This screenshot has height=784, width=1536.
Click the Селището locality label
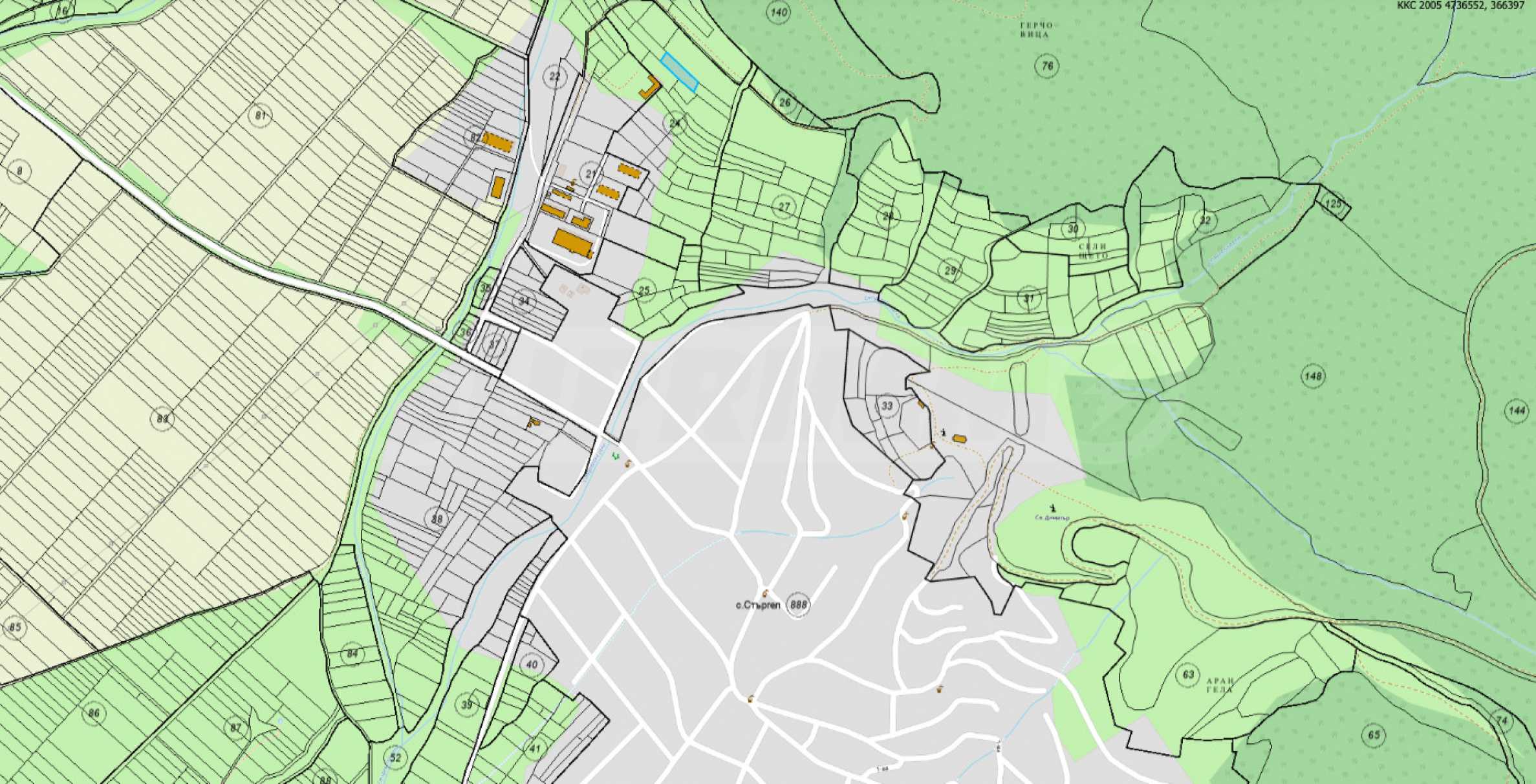pyautogui.click(x=1093, y=251)
